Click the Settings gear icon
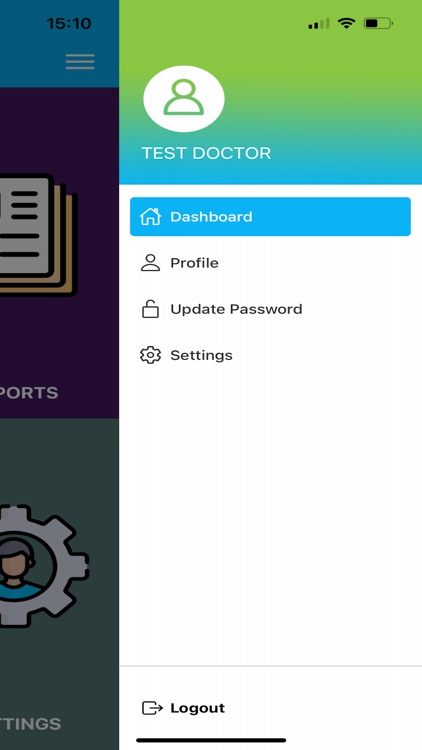Image resolution: width=422 pixels, height=750 pixels. pyautogui.click(x=150, y=355)
